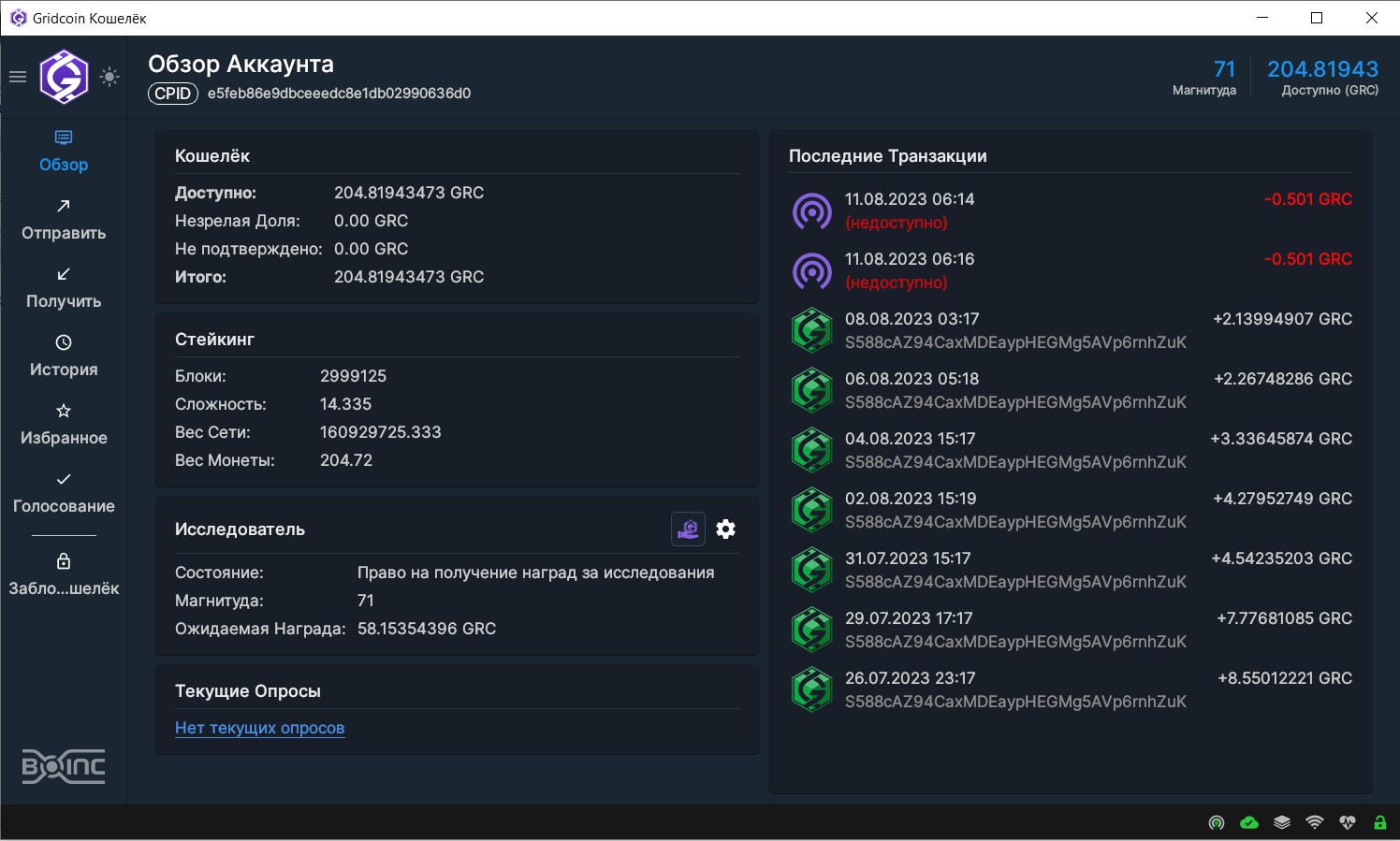Click the network connections wifi icon
Image resolution: width=1400 pixels, height=841 pixels.
click(1315, 823)
